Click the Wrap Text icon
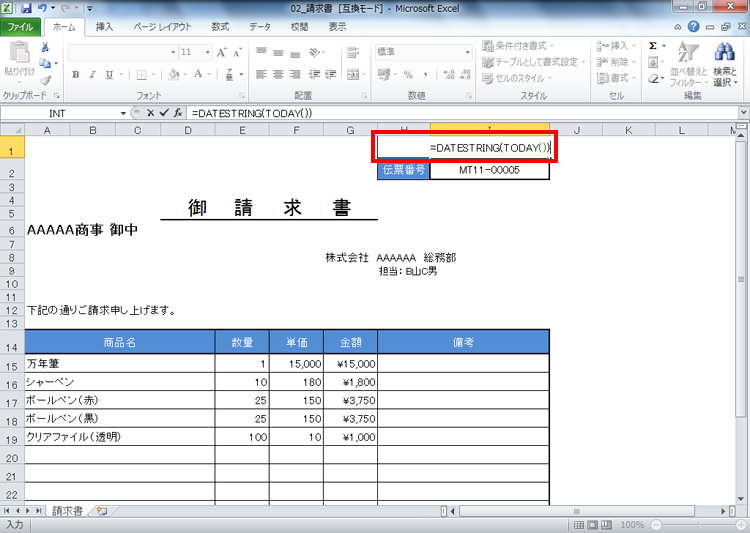This screenshot has width=750, height=533. (353, 52)
